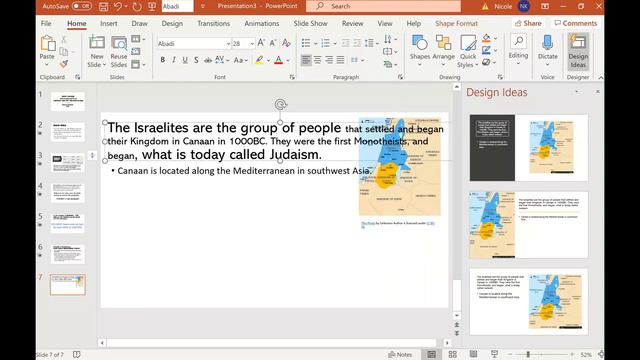Toggle the Notes pane

400,354
